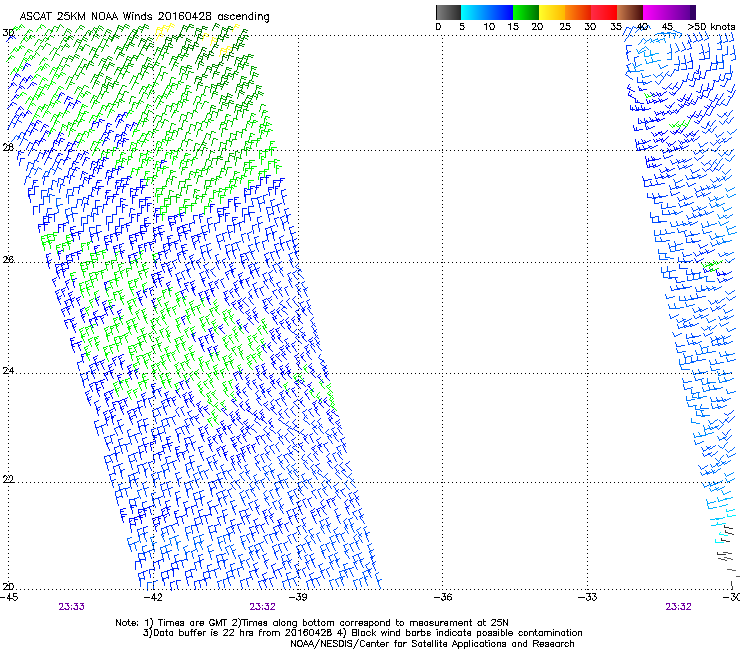
Task: Click the chart title 'ASCAT 25KM NOAA Winds 20160428 ascending'
Action: (144, 17)
